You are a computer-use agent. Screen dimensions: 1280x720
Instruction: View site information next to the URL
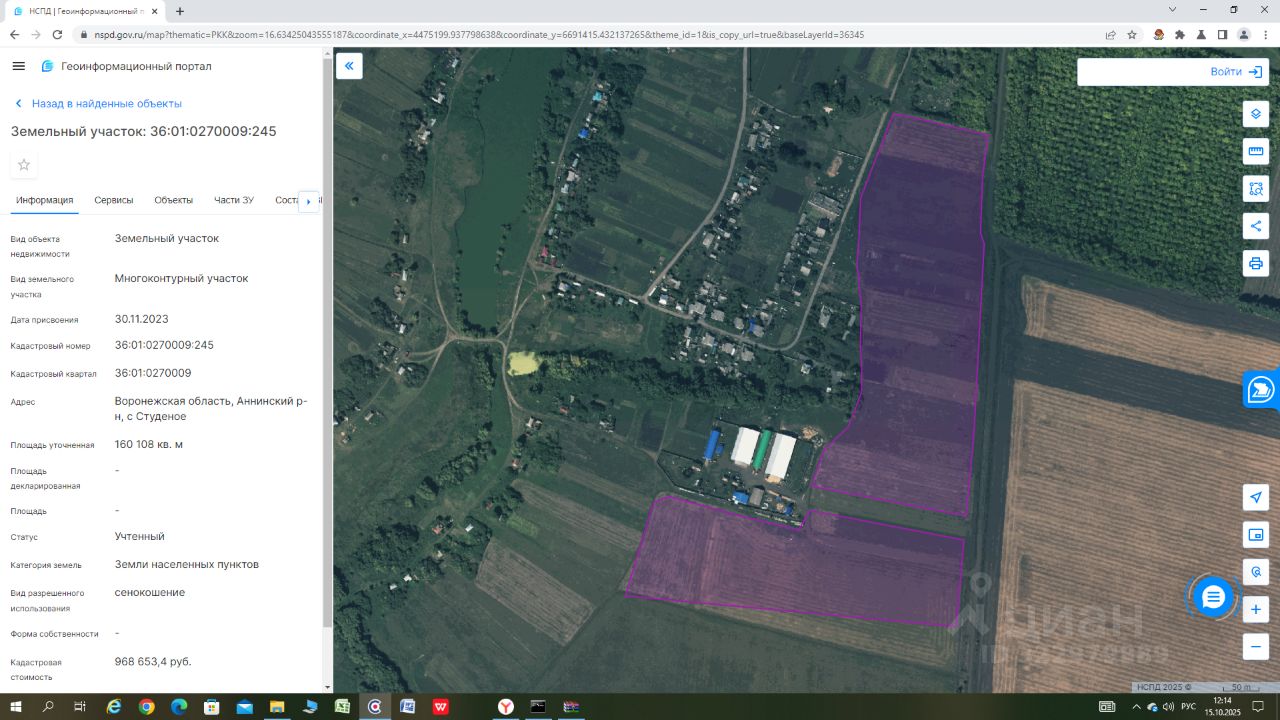point(85,34)
